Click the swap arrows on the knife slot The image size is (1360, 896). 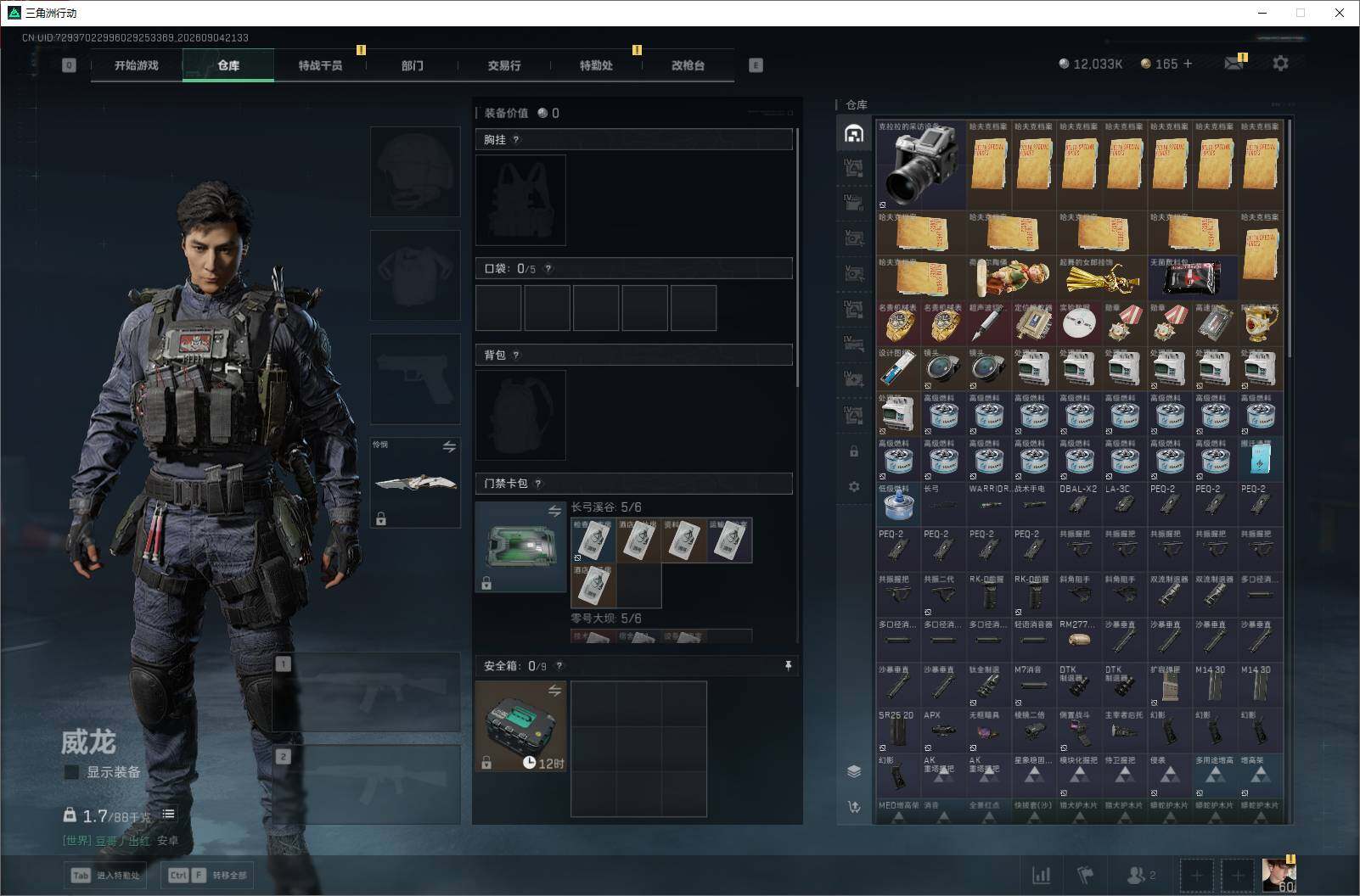(x=449, y=446)
